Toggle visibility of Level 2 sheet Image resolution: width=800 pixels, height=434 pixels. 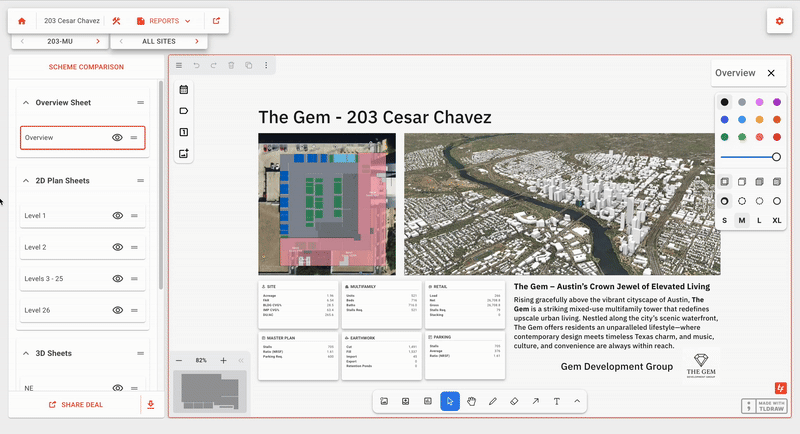point(117,247)
